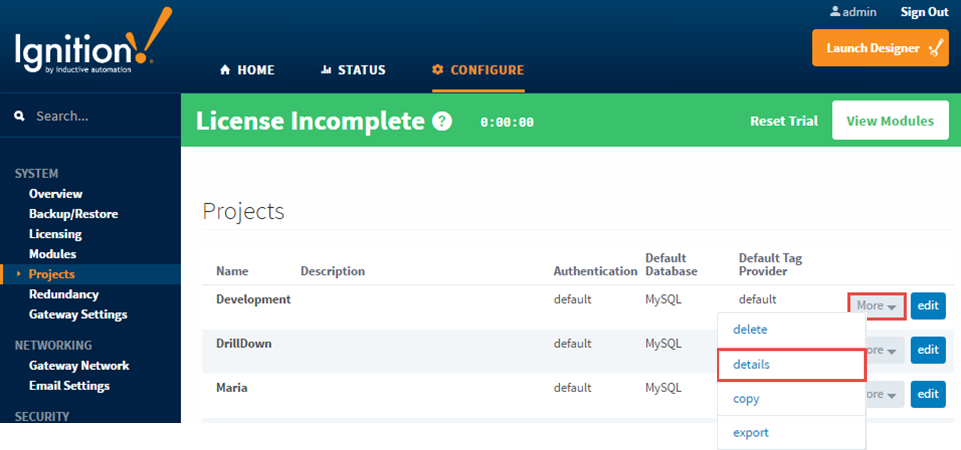Click the Search input field
The height and width of the screenshot is (450, 961).
[91, 116]
